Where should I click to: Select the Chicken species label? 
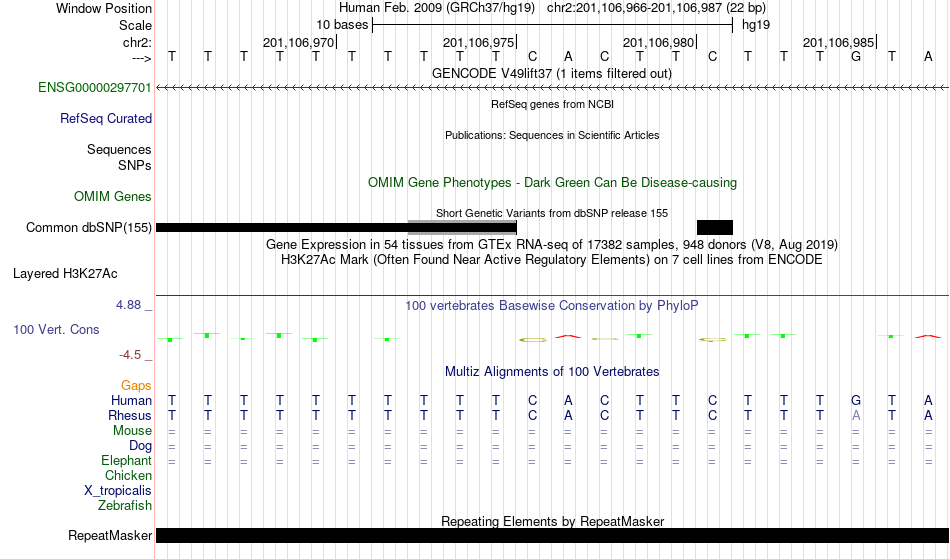[x=128, y=476]
